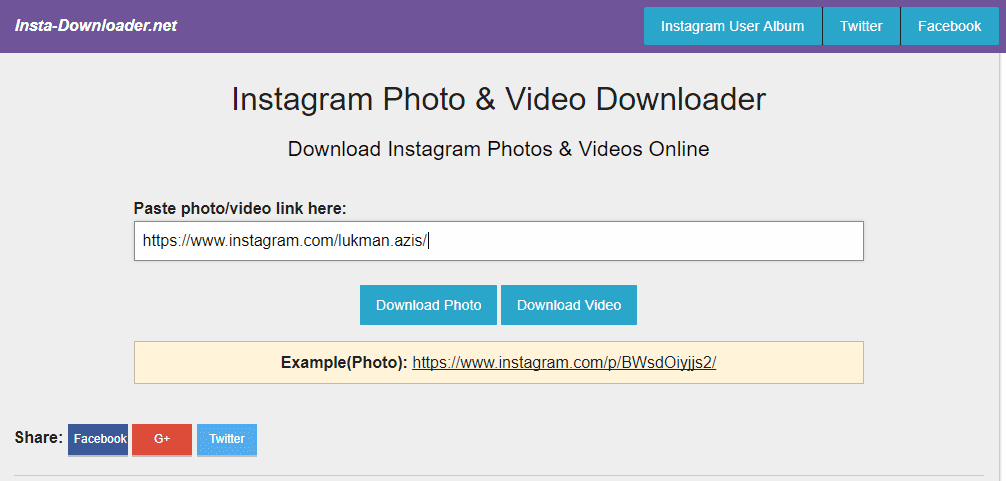
Task: Click the 'Share:' label text
Action: coord(38,438)
